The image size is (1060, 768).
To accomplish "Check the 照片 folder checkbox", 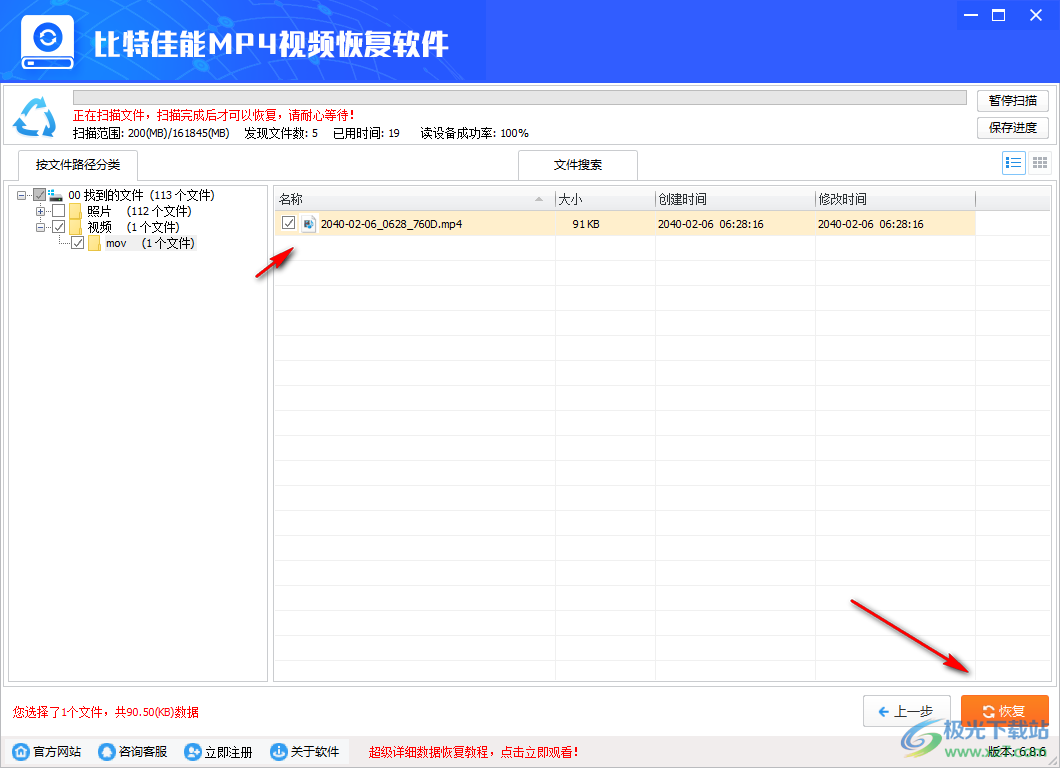I will tap(59, 211).
